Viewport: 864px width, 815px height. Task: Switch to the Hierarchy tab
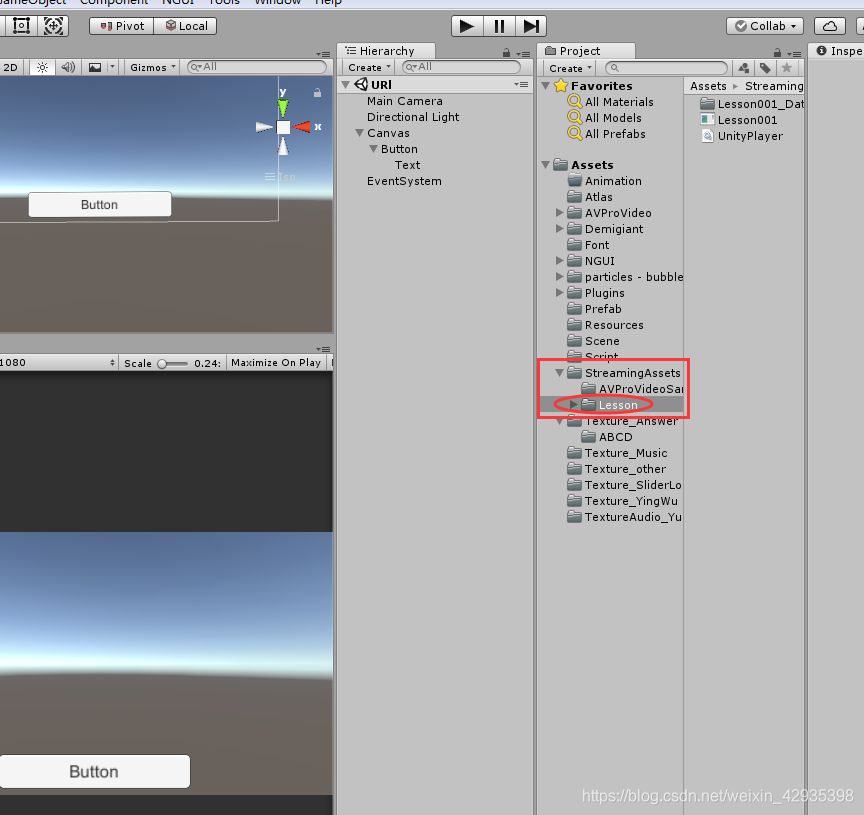point(386,51)
